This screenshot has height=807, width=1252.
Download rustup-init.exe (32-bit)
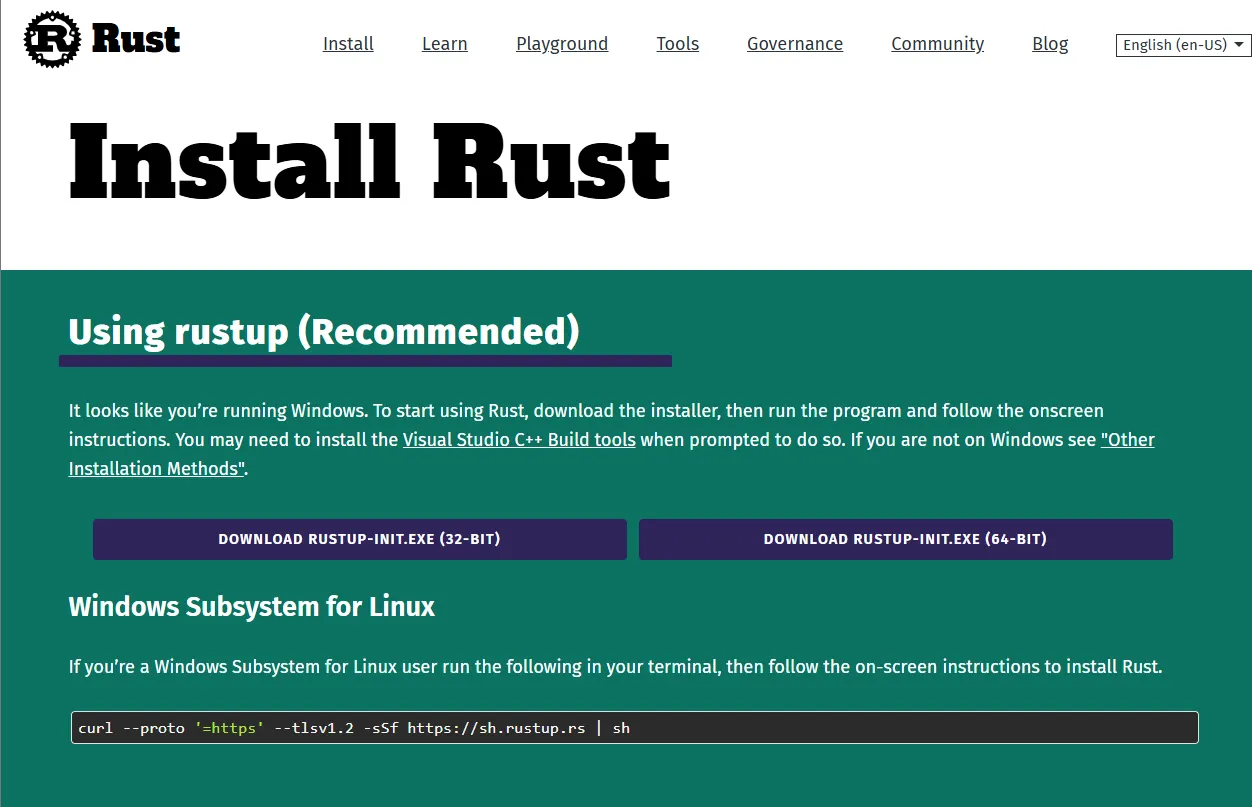click(x=360, y=539)
